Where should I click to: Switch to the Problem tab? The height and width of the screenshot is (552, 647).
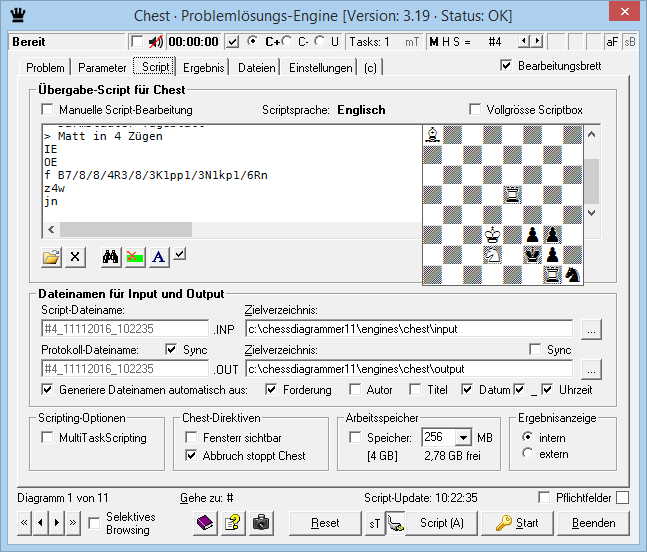coord(45,67)
